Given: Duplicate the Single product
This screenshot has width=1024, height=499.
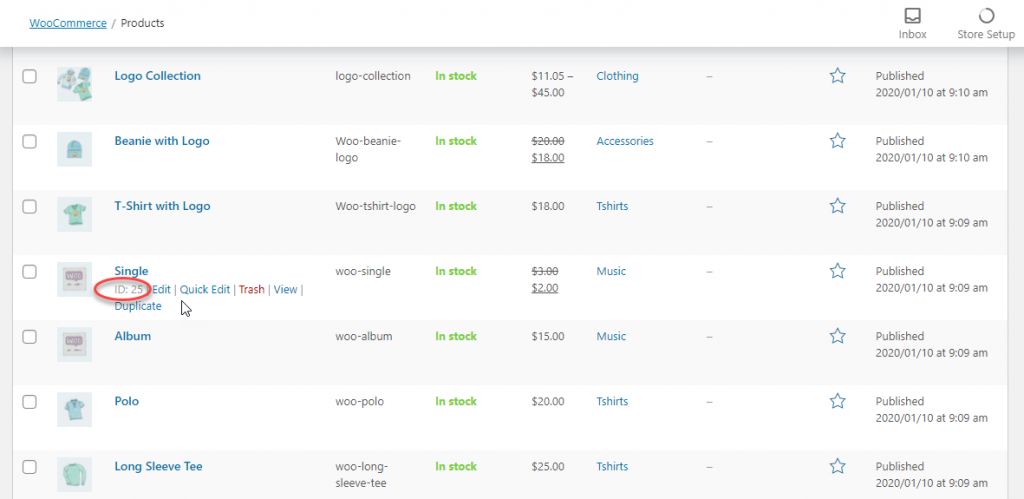Looking at the screenshot, I should click(138, 306).
